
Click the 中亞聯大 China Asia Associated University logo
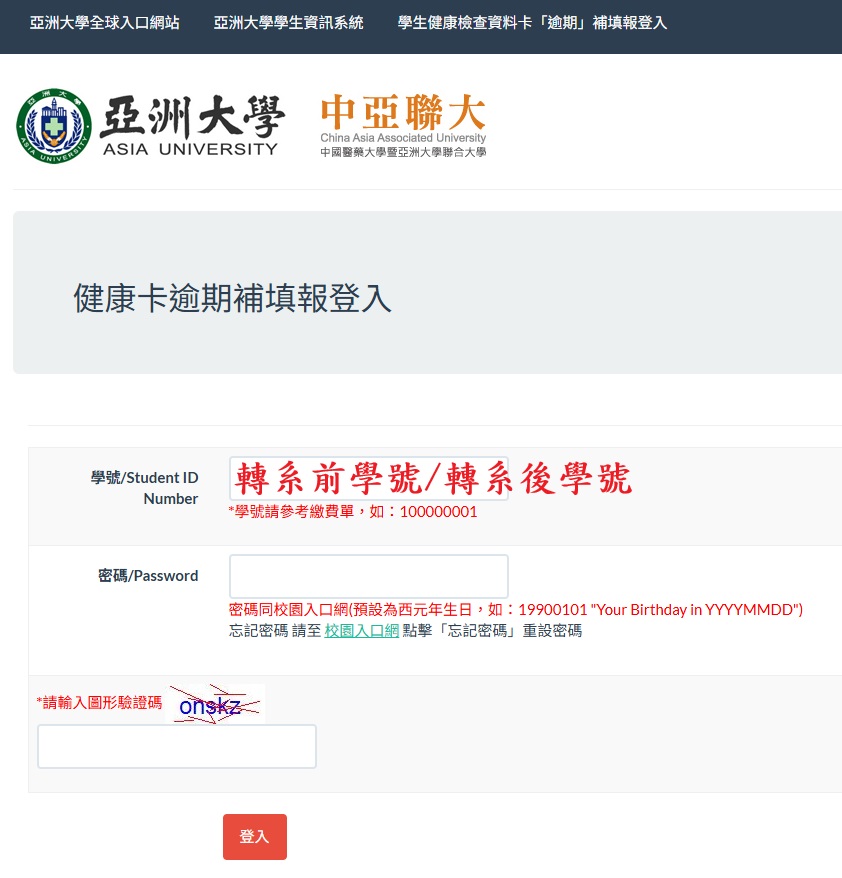pyautogui.click(x=401, y=125)
